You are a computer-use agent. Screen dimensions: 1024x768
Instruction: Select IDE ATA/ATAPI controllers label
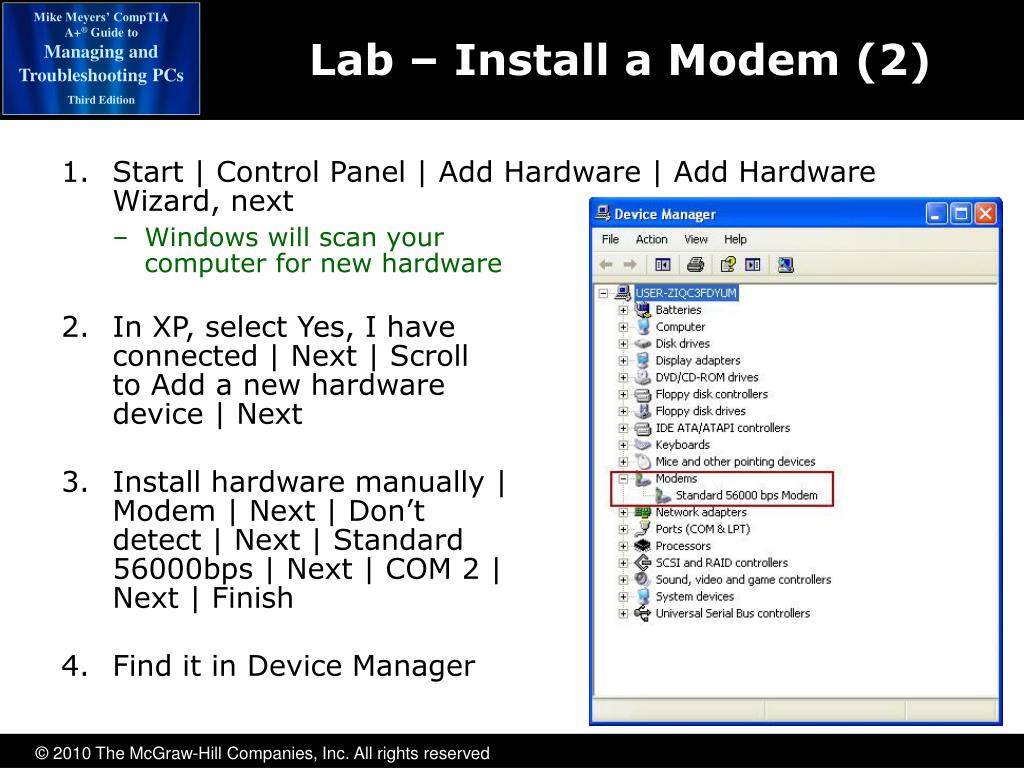click(x=722, y=428)
